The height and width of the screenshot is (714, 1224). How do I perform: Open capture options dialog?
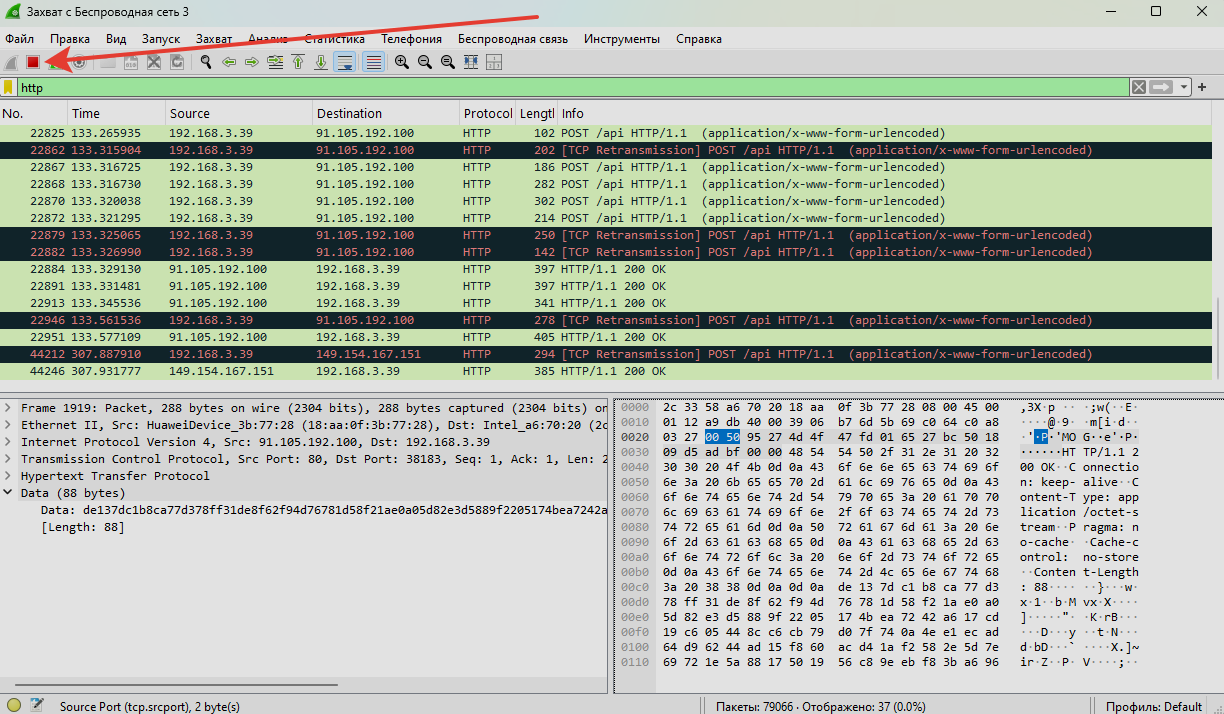click(78, 62)
